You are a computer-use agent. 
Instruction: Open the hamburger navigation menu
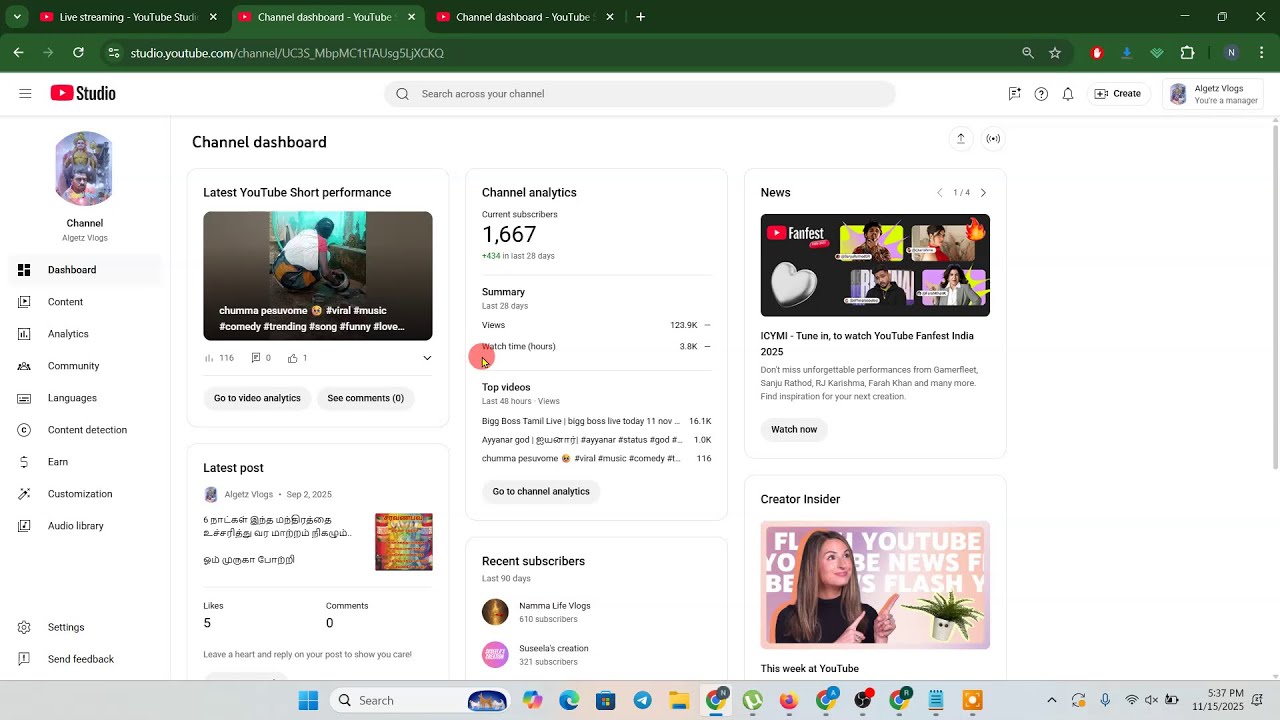tap(25, 93)
